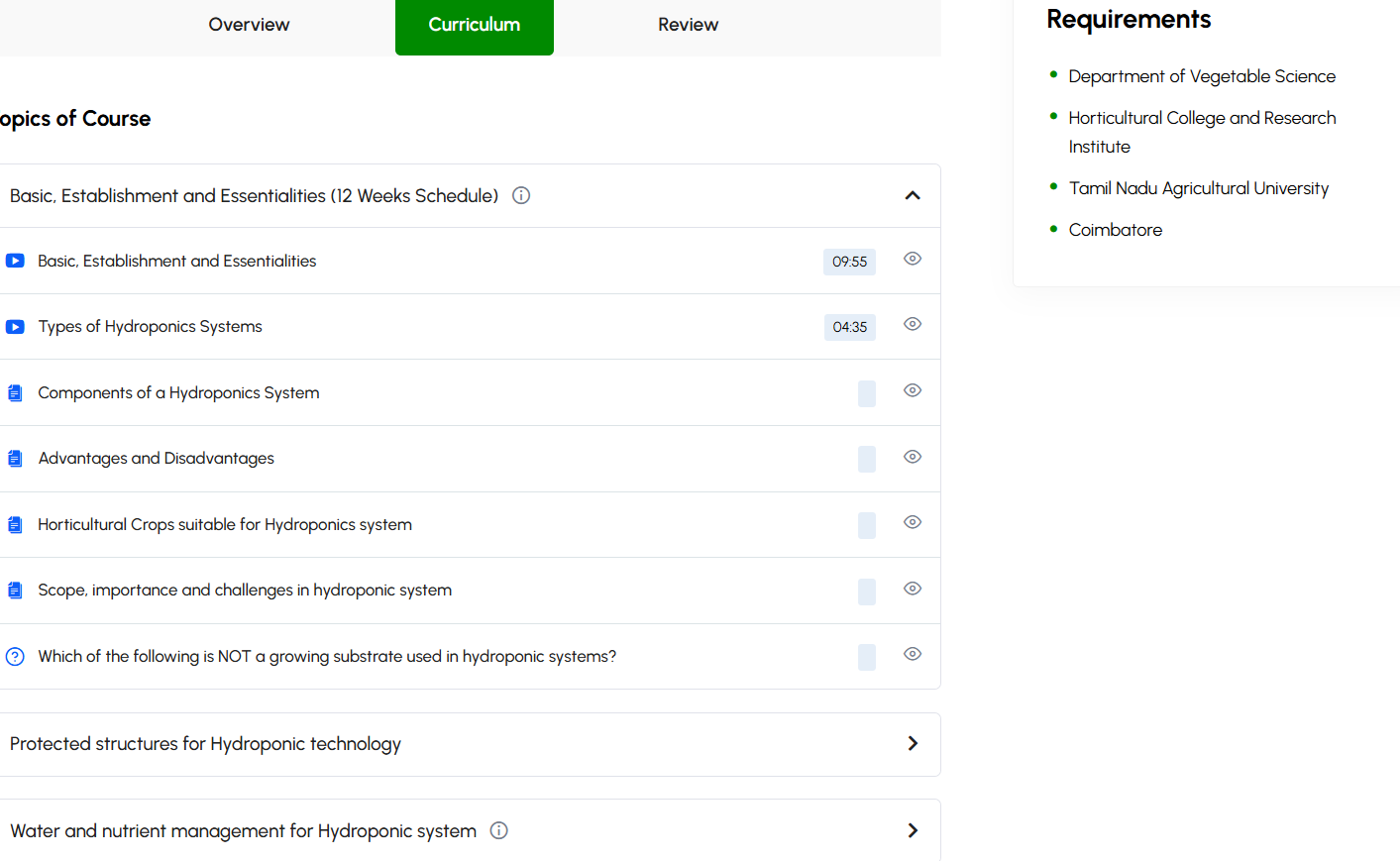1400x861 pixels.
Task: Click quiz question-mark icon beside growing substrate question
Action: point(15,656)
